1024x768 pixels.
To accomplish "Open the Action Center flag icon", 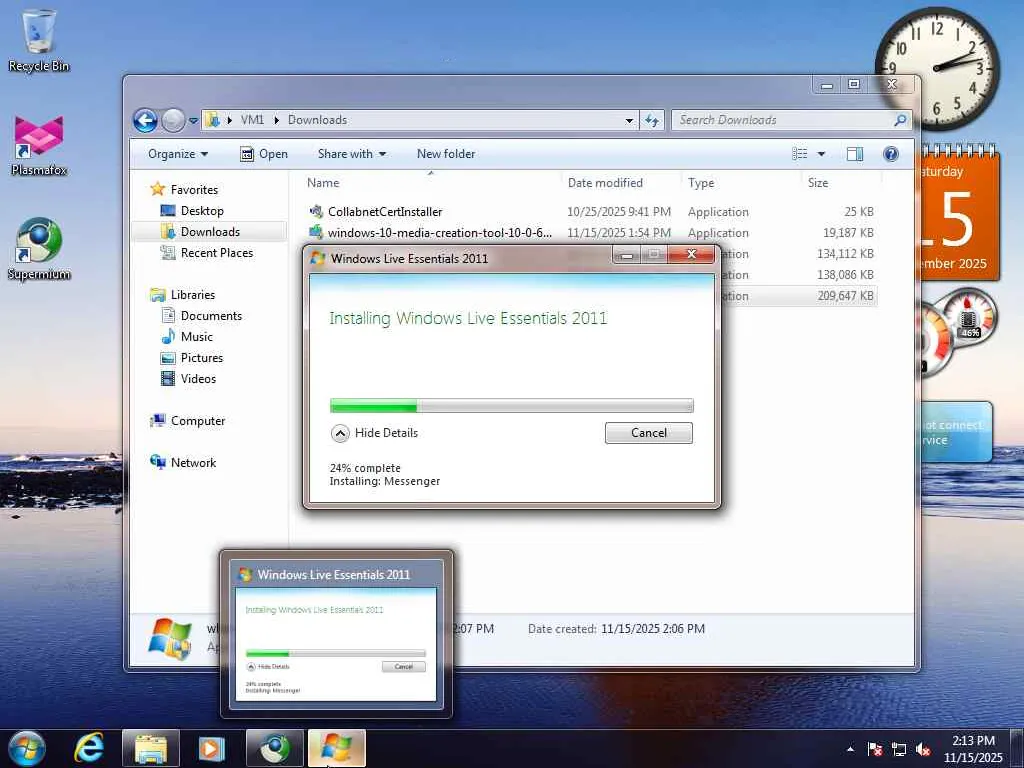I will 875,750.
